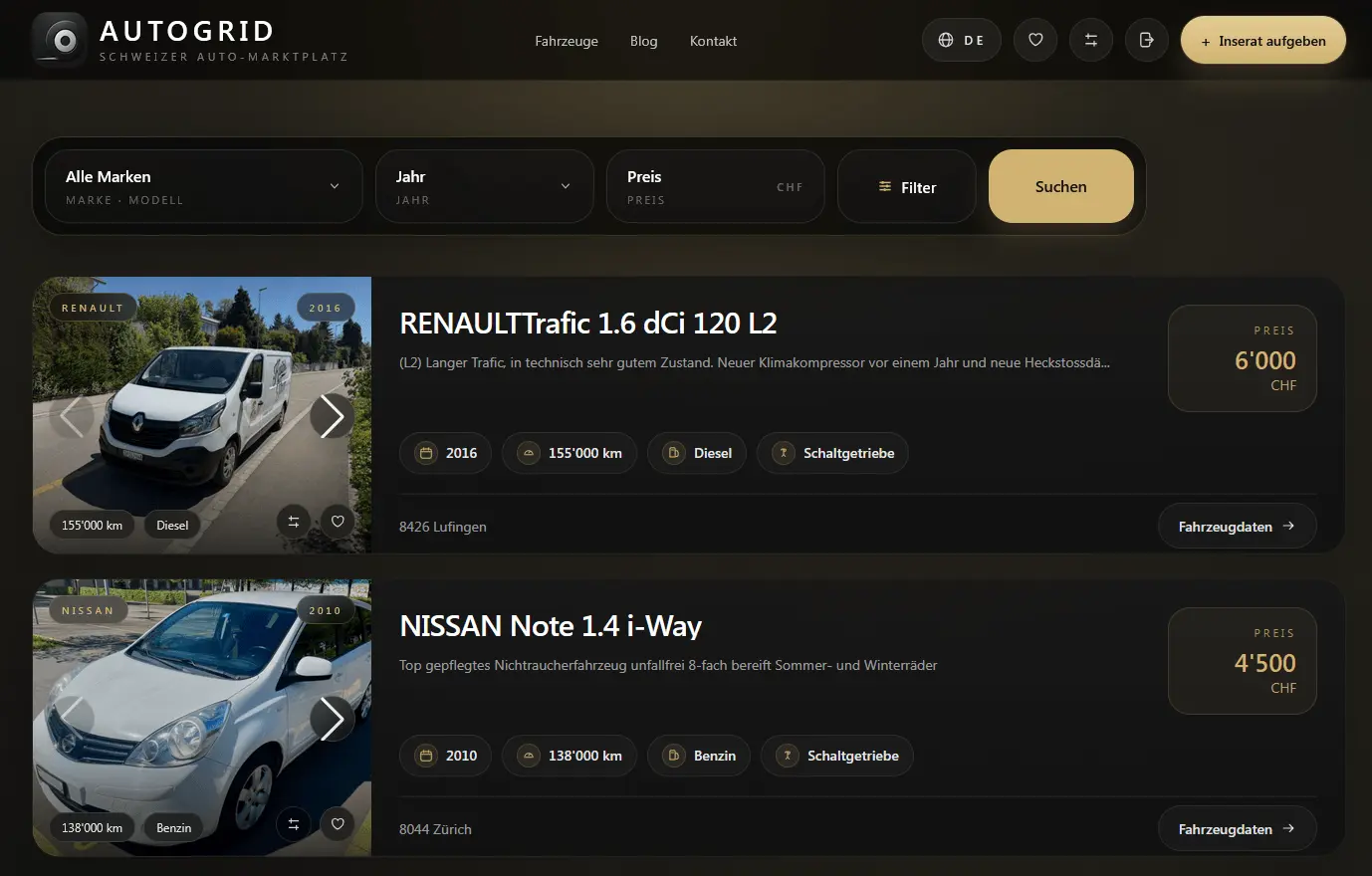Expand the Alle Marken dropdown
This screenshot has width=1372, height=876.
tap(204, 186)
